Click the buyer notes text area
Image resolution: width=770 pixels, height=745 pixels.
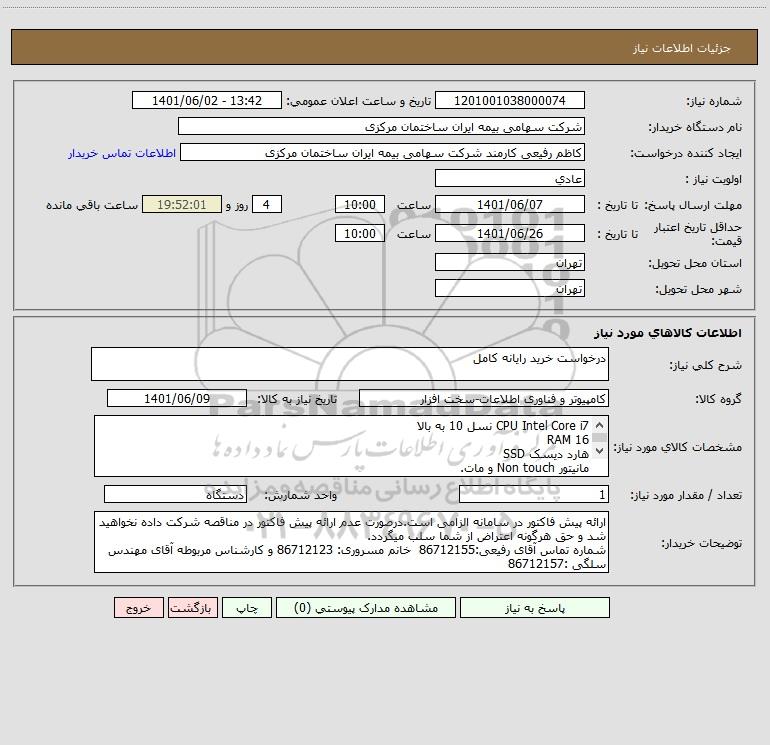351,542
